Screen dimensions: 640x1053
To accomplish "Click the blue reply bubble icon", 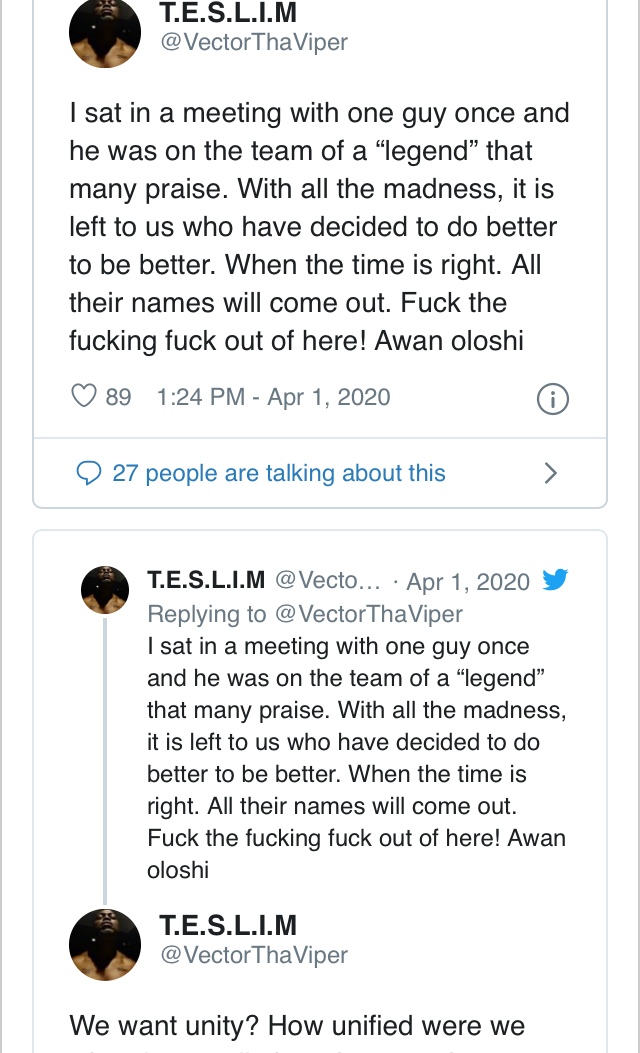I will [89, 473].
